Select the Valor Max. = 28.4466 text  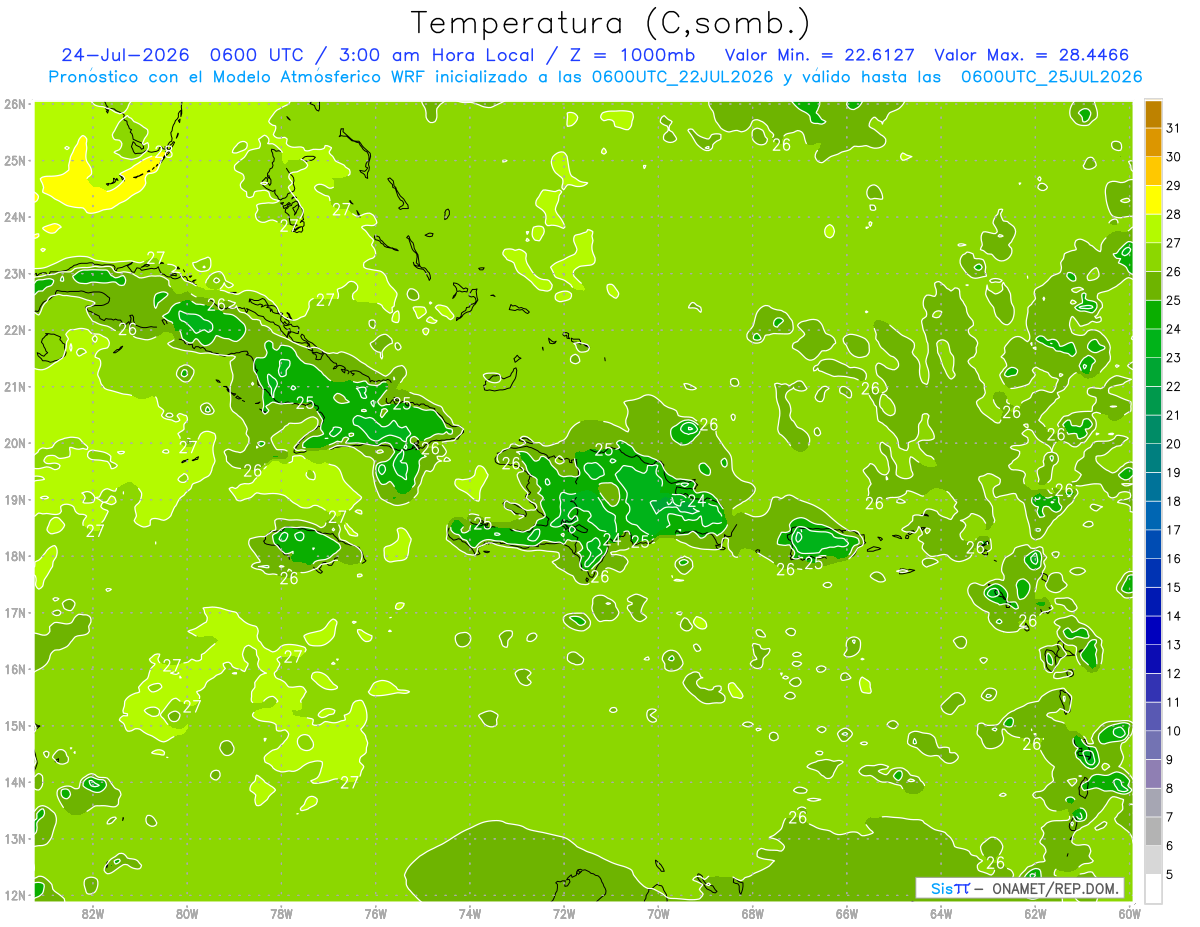[1038, 55]
